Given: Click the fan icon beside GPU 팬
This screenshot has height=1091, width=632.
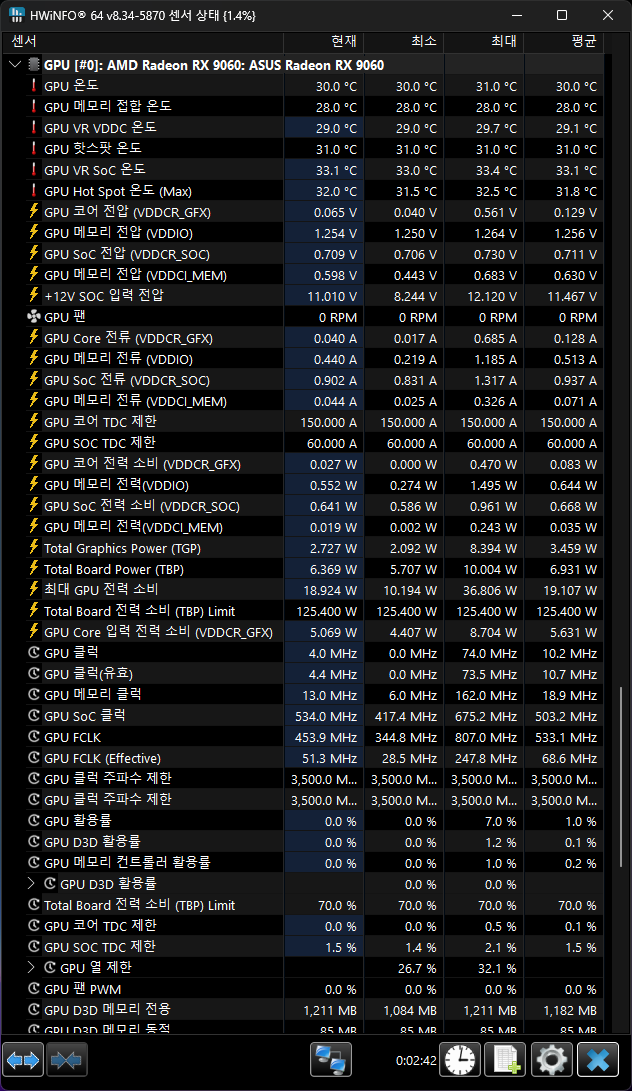Looking at the screenshot, I should [33, 317].
